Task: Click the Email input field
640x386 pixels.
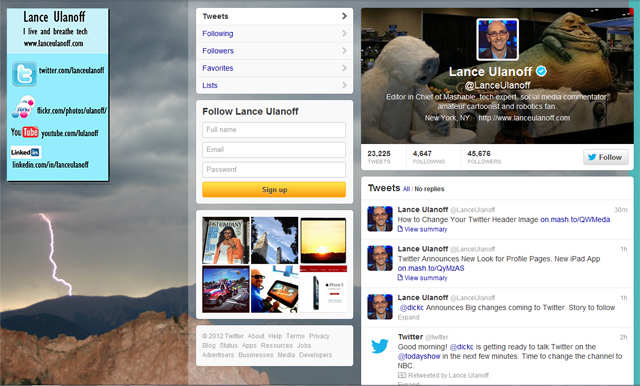Action: 274,149
